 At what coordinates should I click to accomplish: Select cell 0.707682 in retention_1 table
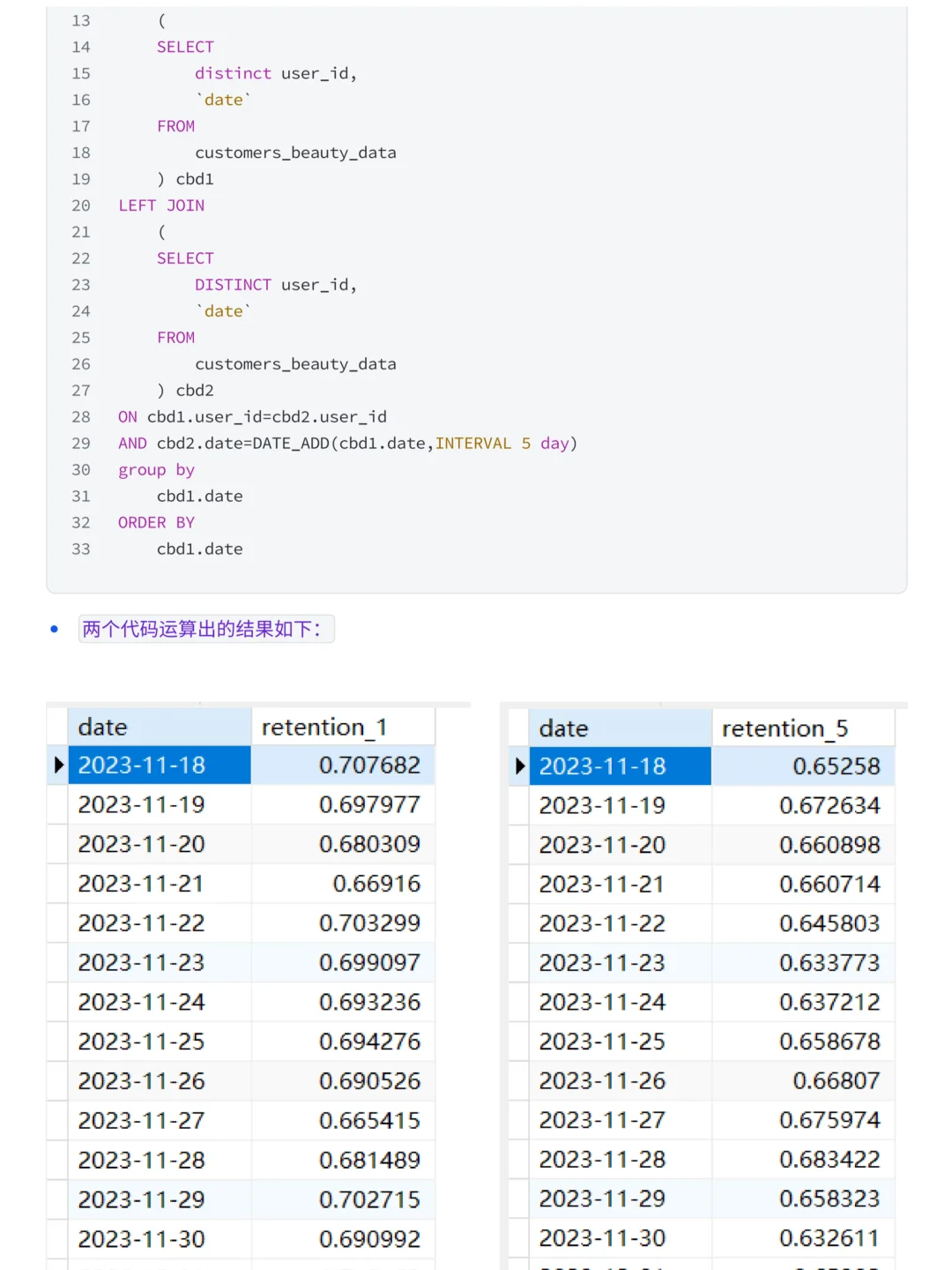pos(343,765)
